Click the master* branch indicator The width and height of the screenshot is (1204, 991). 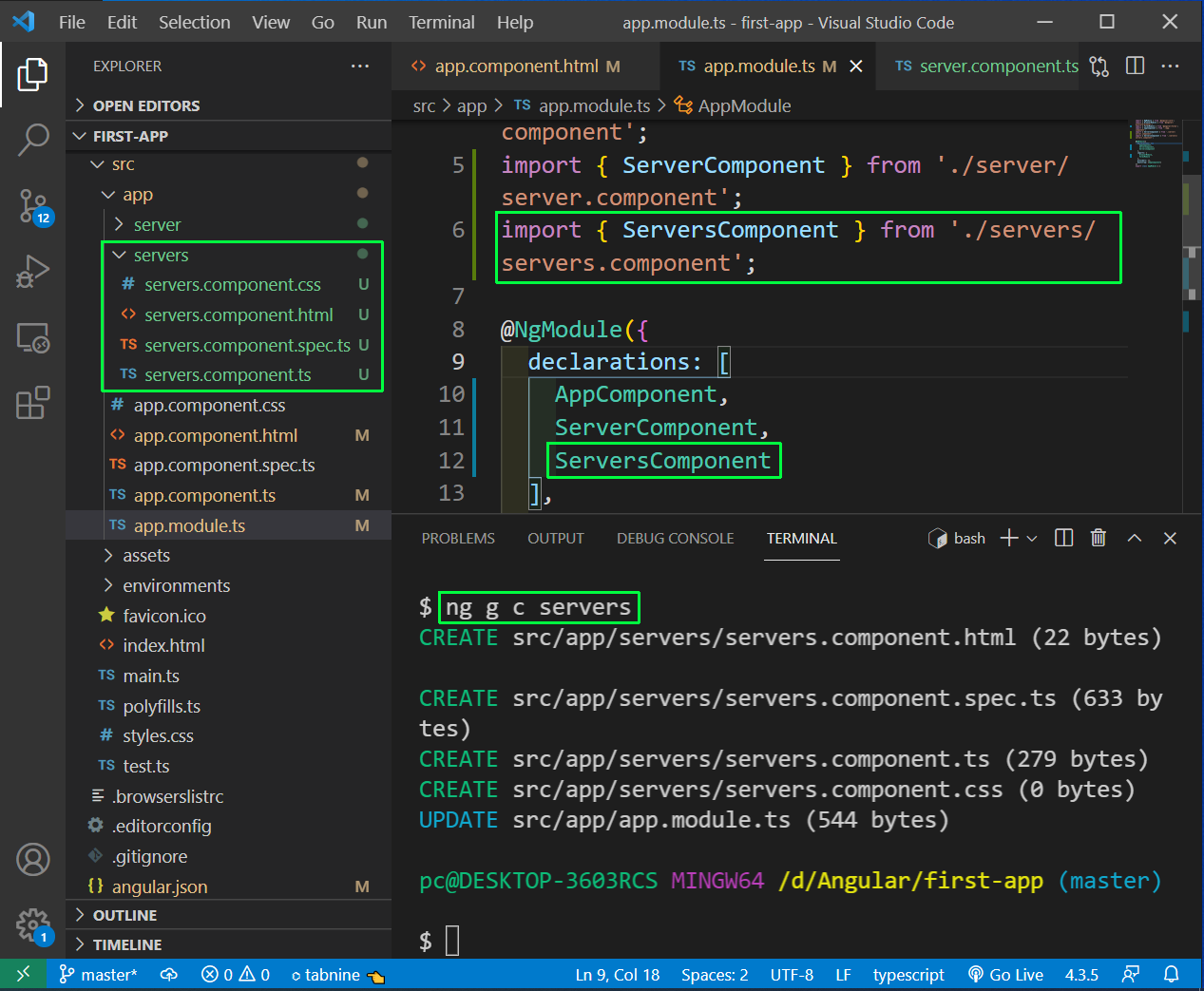98,974
